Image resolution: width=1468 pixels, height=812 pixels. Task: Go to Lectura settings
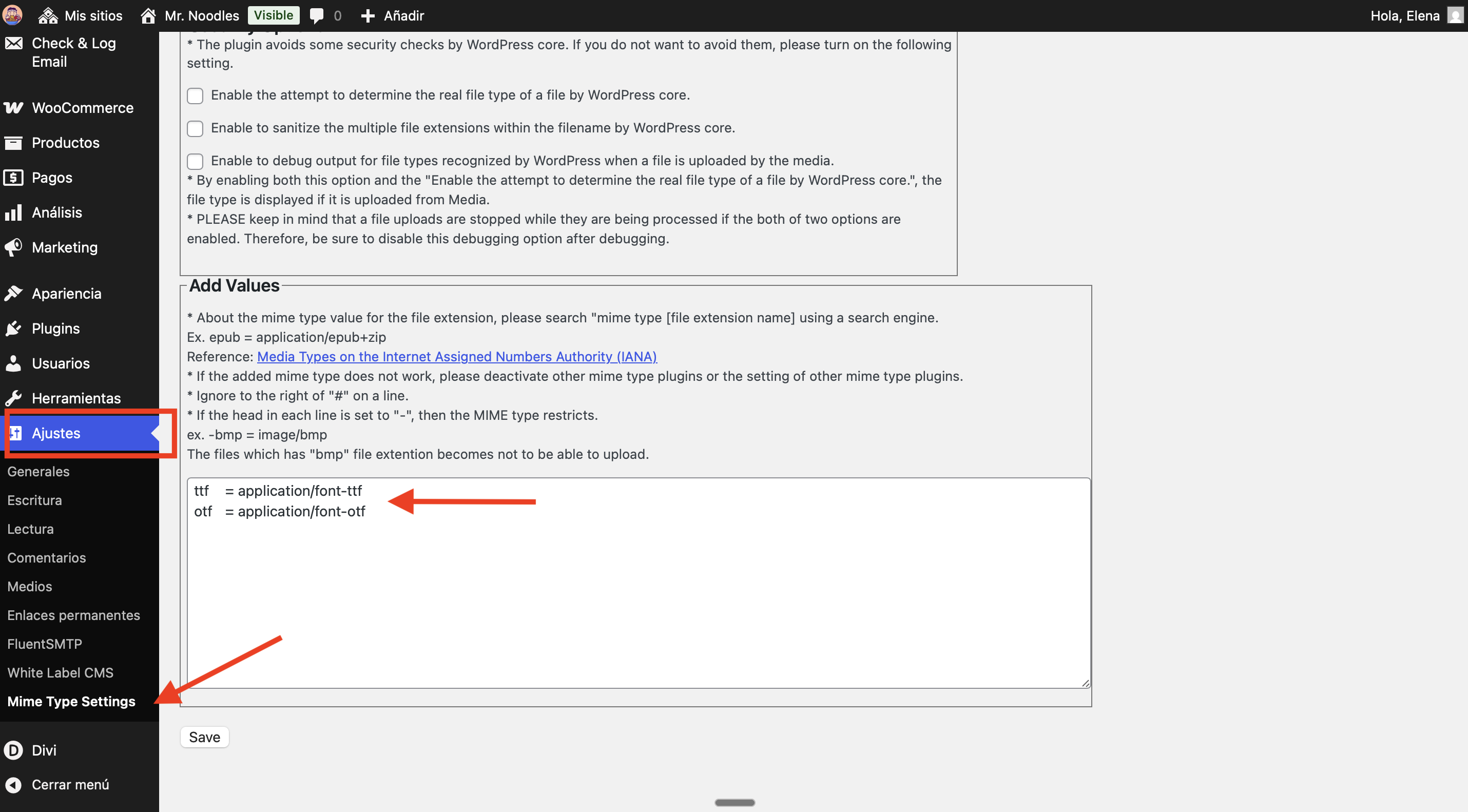point(30,529)
